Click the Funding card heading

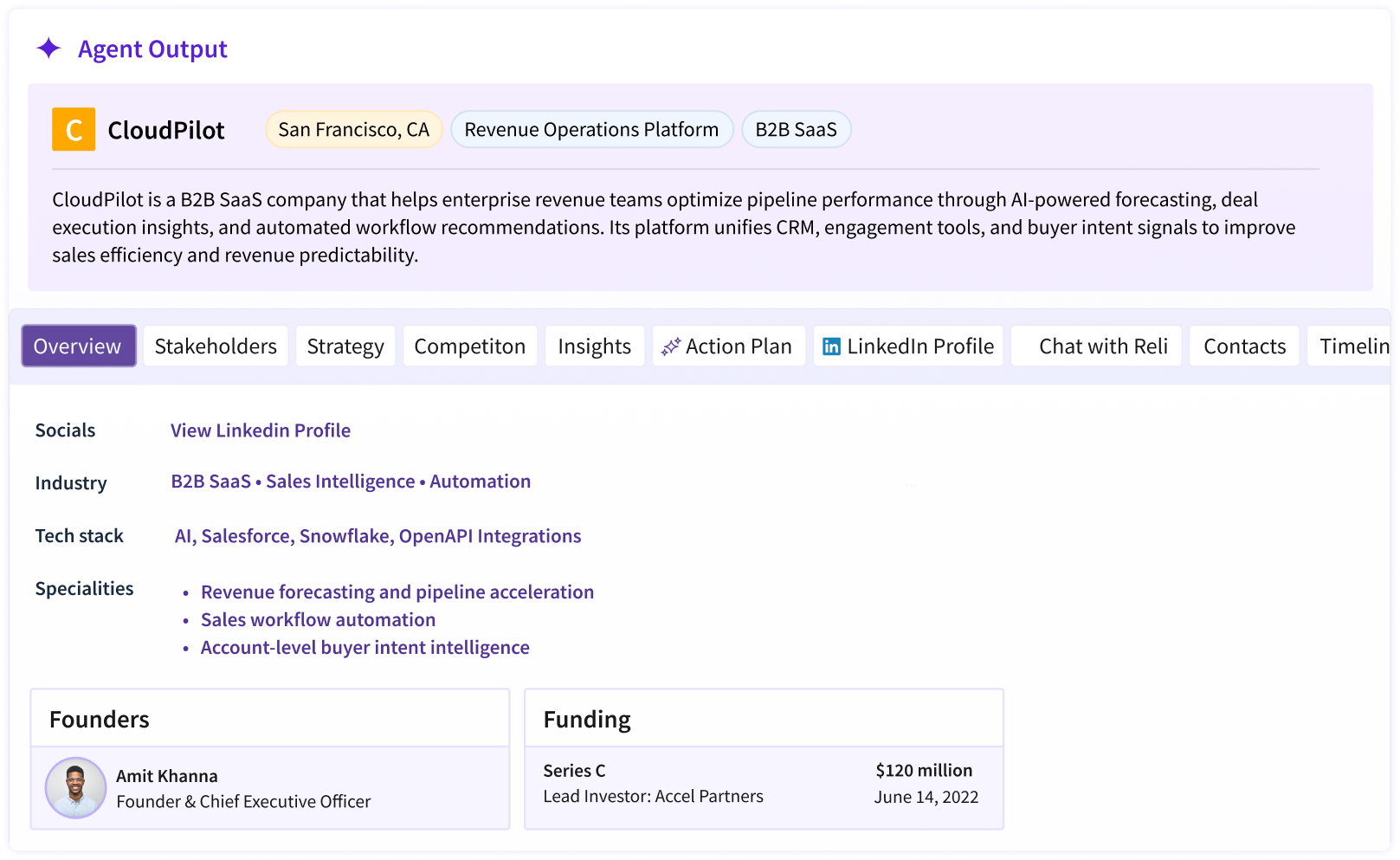587,720
